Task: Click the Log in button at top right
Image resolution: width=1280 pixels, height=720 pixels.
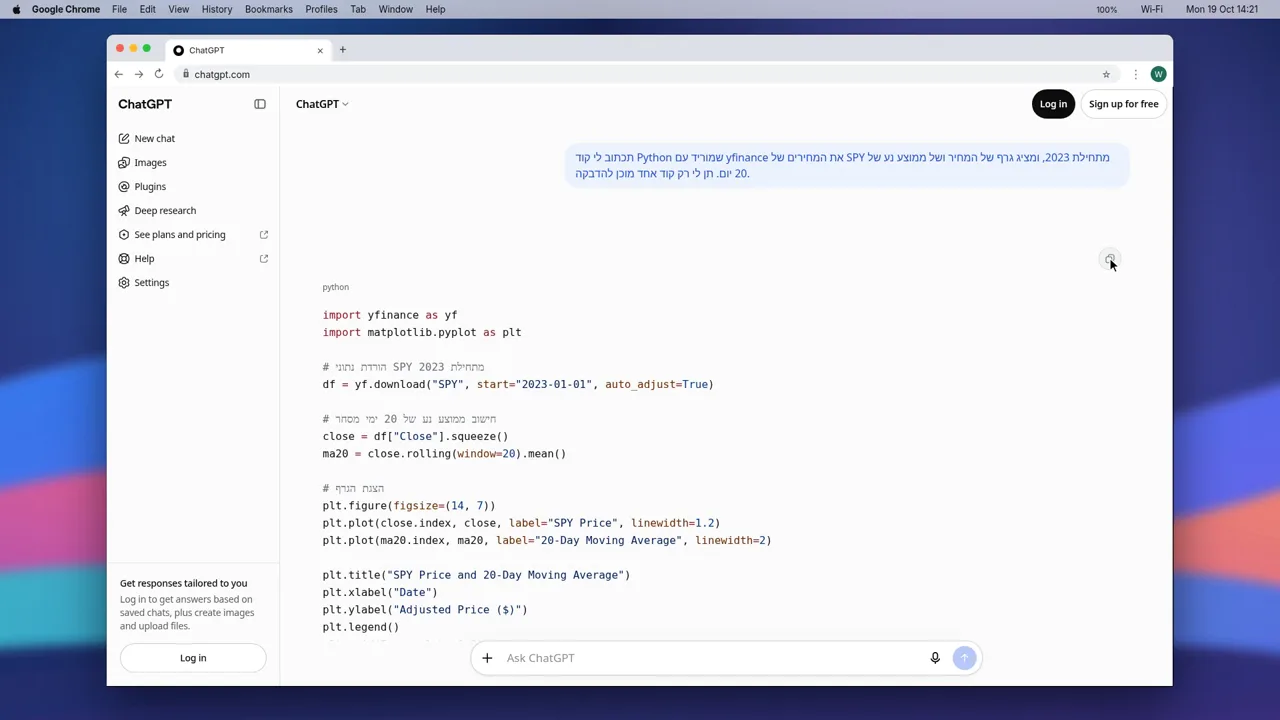Action: (1053, 104)
